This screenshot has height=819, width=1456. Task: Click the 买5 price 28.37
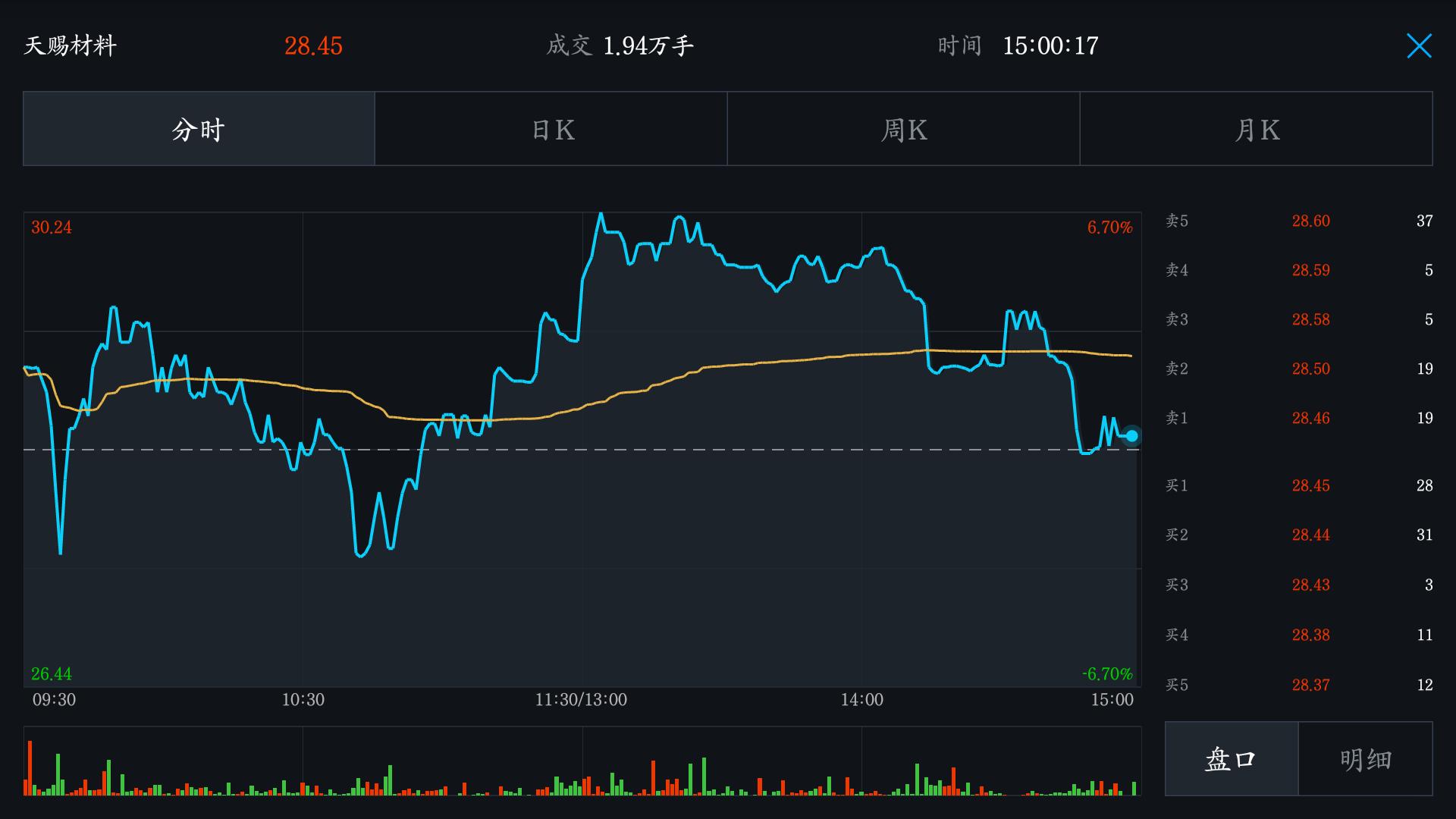pos(1310,684)
